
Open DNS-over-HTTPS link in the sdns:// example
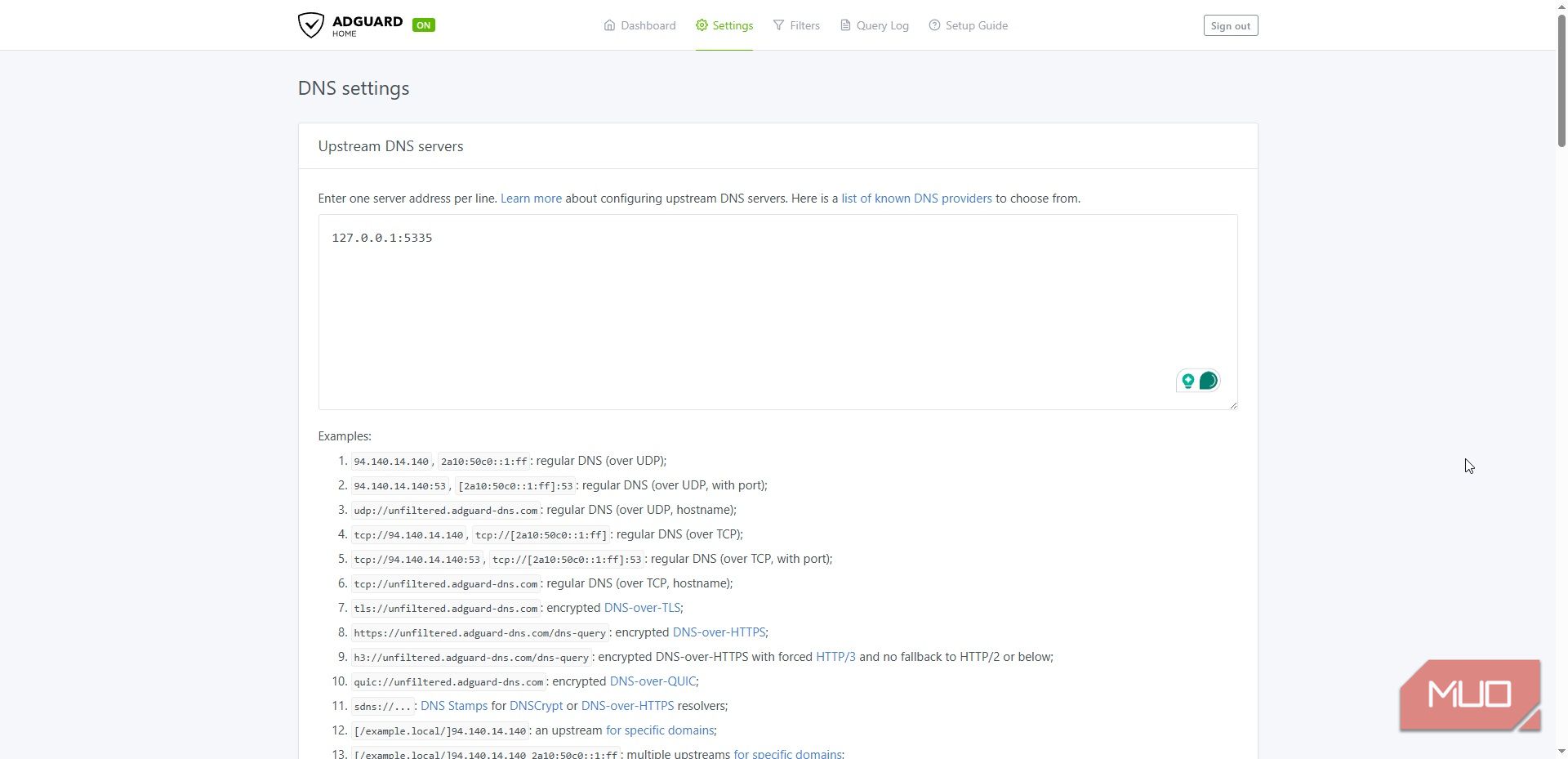tap(627, 706)
